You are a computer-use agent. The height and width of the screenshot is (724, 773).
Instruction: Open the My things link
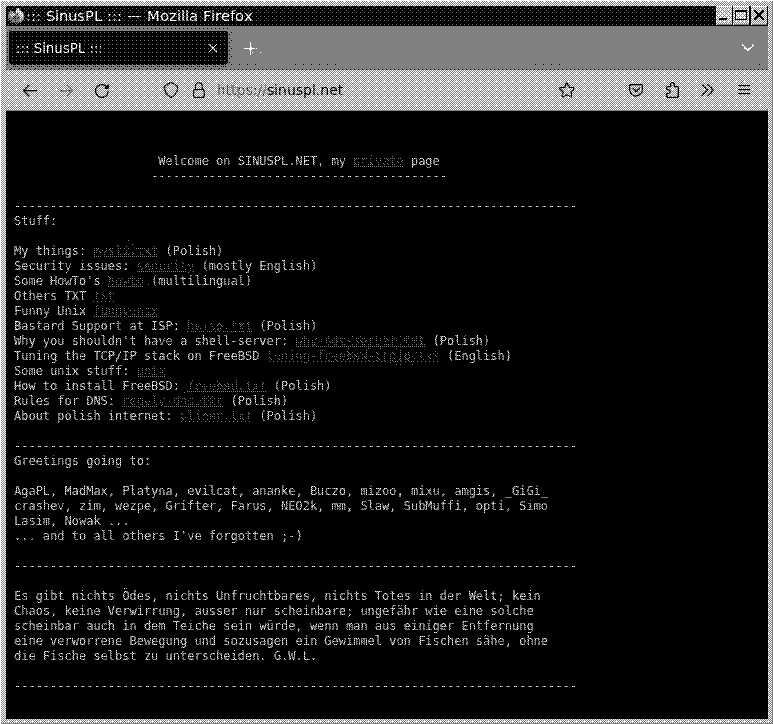point(125,251)
